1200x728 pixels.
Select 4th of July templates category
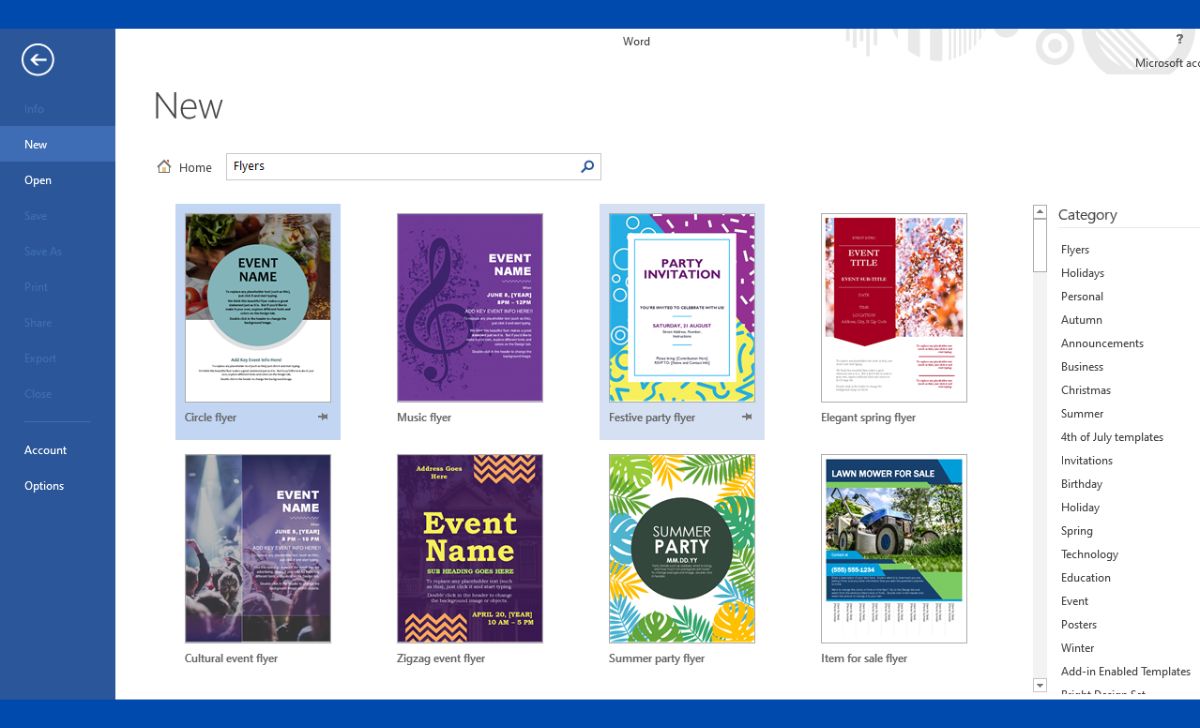pos(1112,437)
